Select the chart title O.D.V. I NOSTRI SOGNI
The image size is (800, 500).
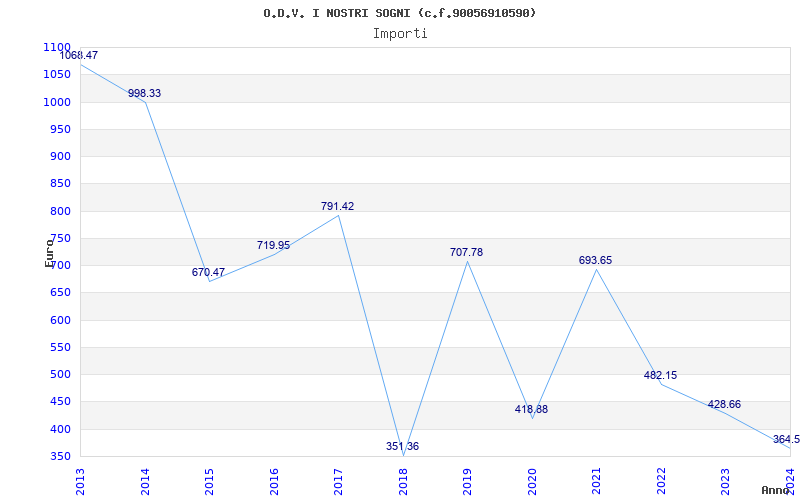coord(399,13)
